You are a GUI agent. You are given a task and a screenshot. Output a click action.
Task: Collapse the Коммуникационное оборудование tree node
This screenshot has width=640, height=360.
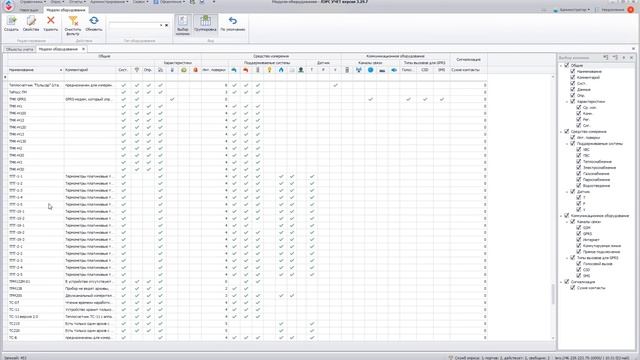click(561, 216)
